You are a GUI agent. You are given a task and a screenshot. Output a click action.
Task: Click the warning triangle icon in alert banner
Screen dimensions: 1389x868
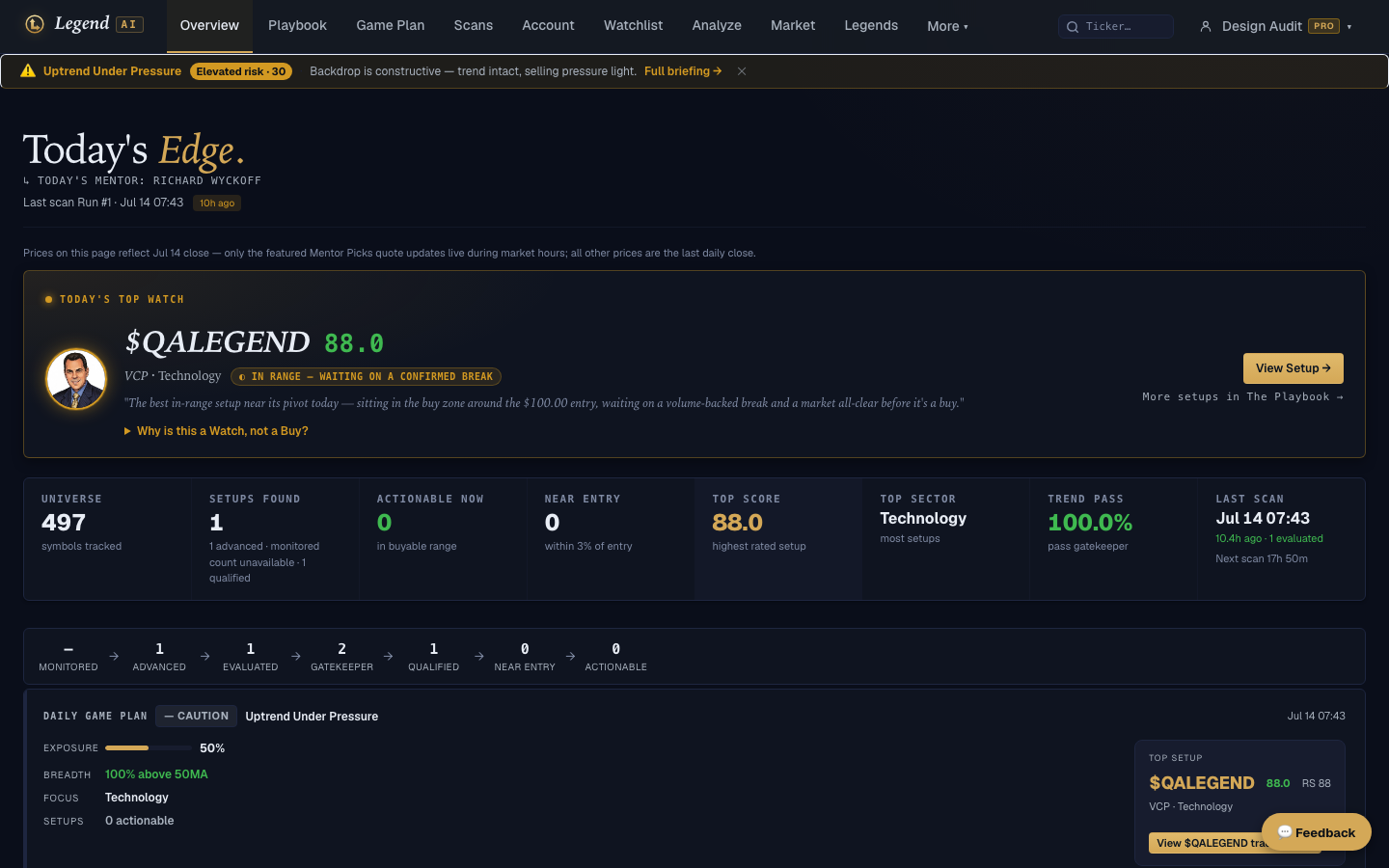[28, 70]
